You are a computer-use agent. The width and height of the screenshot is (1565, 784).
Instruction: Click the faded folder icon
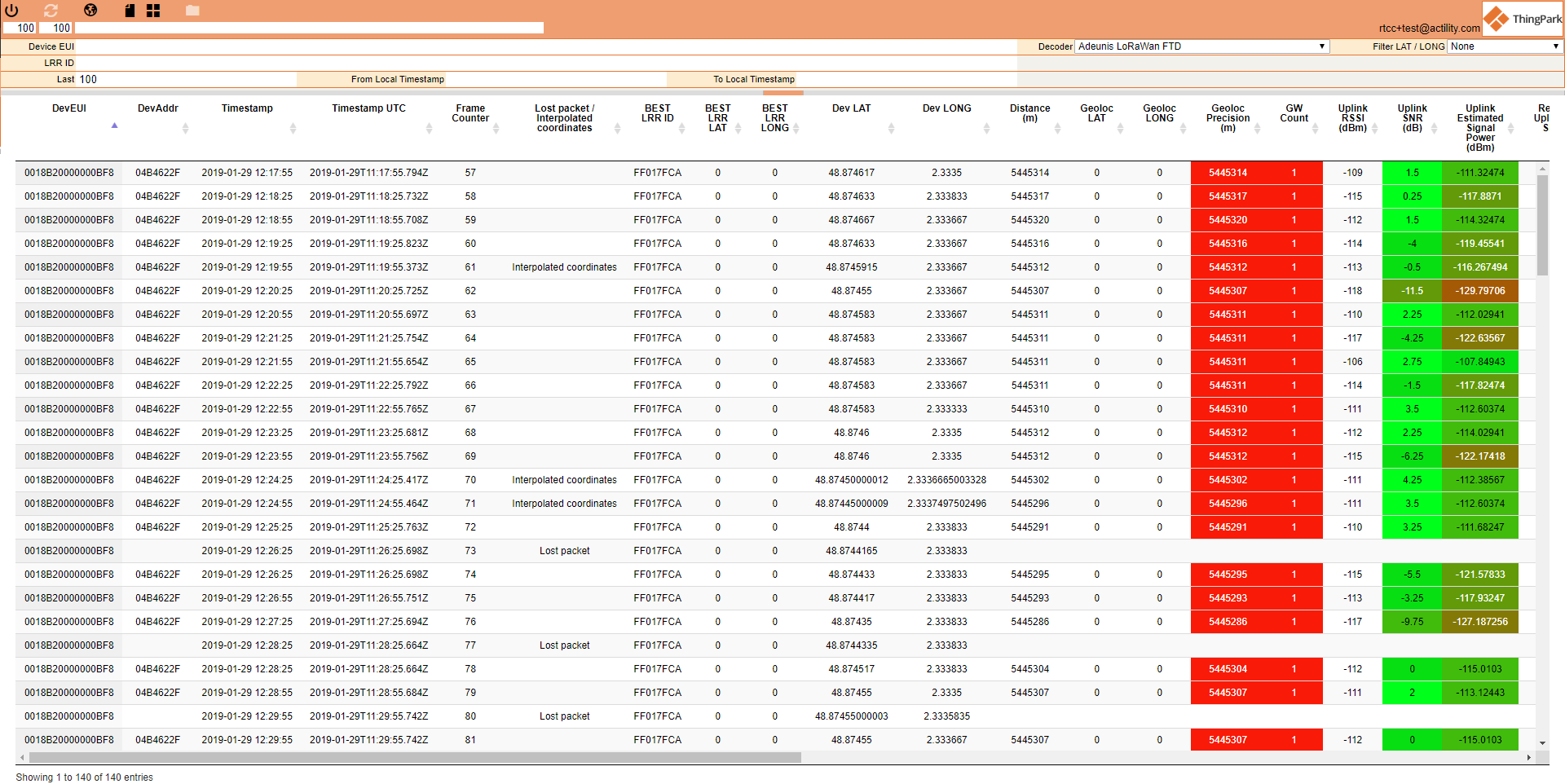coord(192,11)
